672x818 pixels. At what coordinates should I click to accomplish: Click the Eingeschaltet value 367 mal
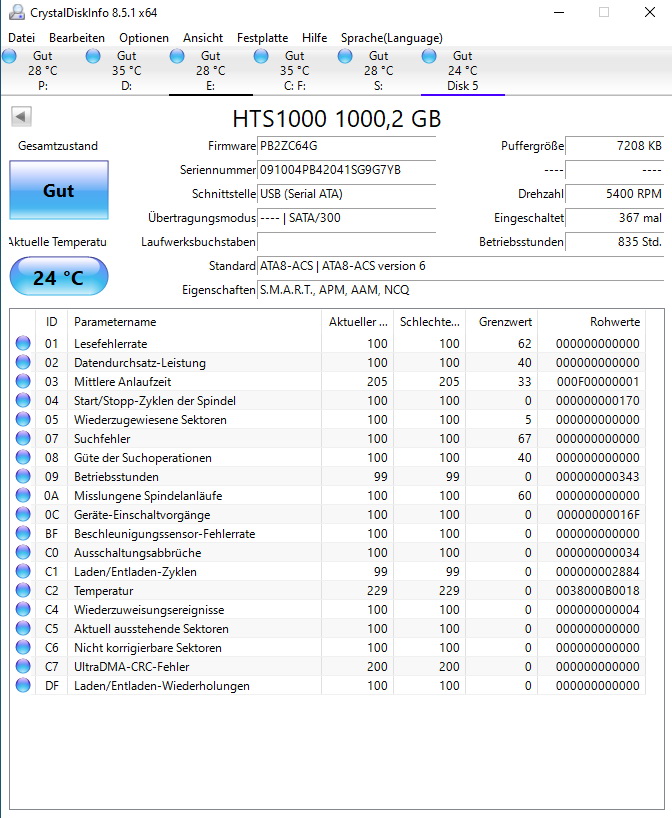tap(615, 218)
